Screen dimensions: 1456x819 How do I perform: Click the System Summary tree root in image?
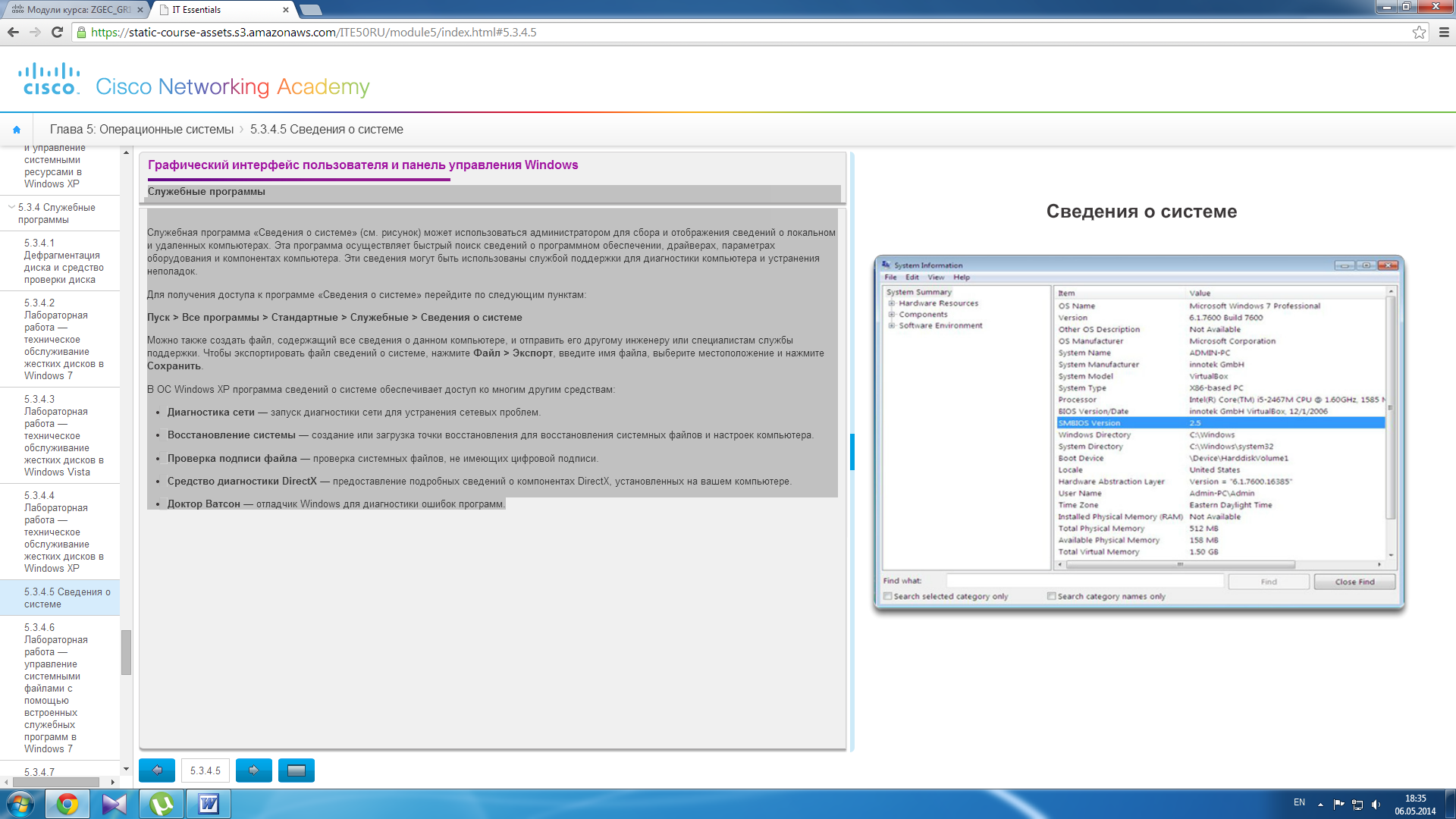(918, 292)
